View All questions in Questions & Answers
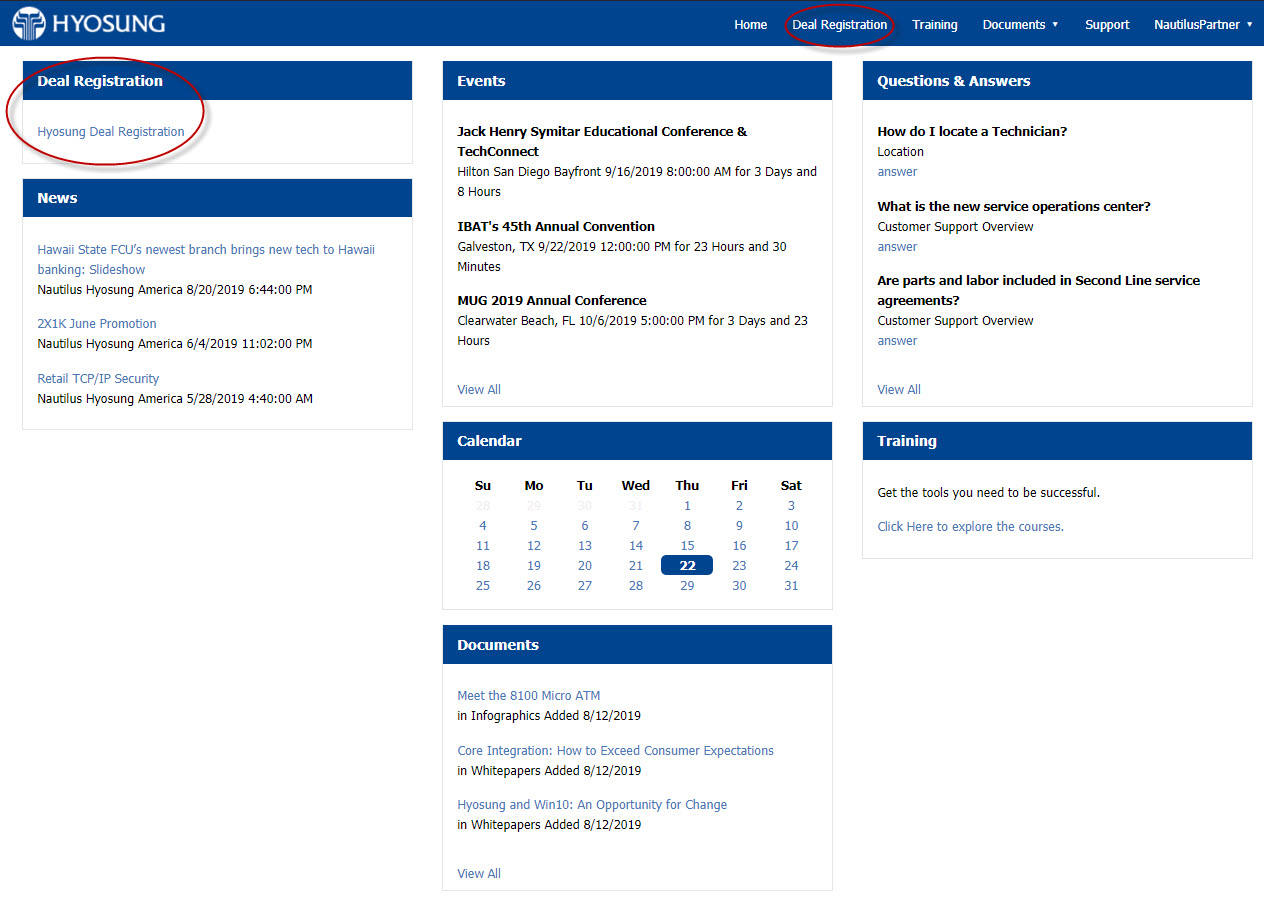This screenshot has height=902, width=1264. coord(898,389)
